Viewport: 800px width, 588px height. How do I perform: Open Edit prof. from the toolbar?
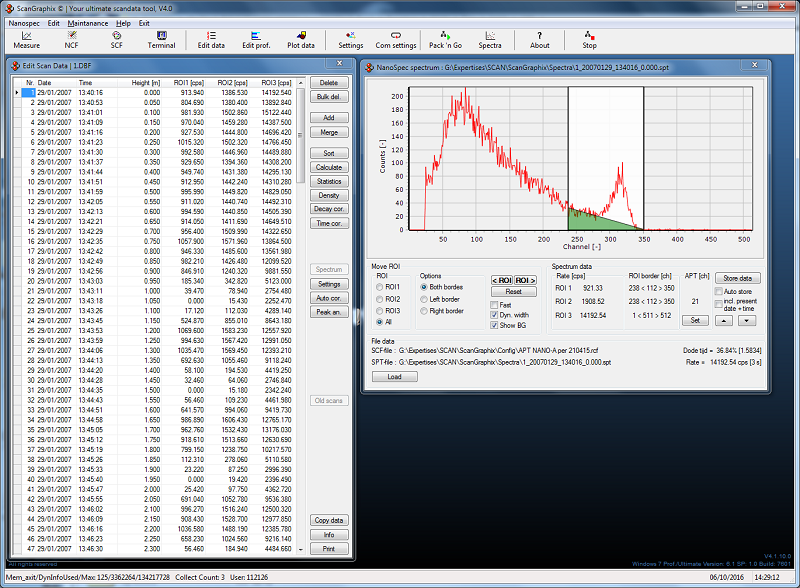pyautogui.click(x=255, y=39)
